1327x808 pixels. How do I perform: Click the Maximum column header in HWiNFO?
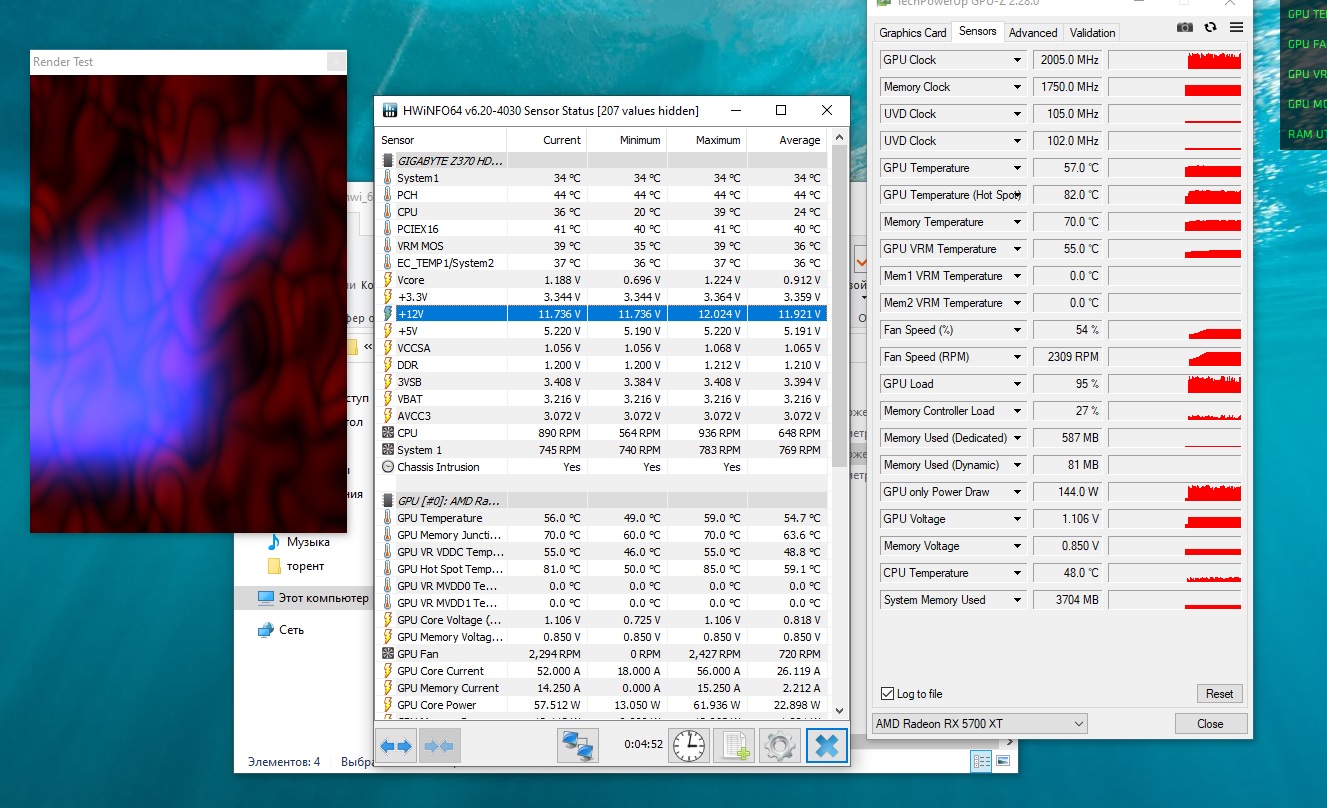[706, 140]
